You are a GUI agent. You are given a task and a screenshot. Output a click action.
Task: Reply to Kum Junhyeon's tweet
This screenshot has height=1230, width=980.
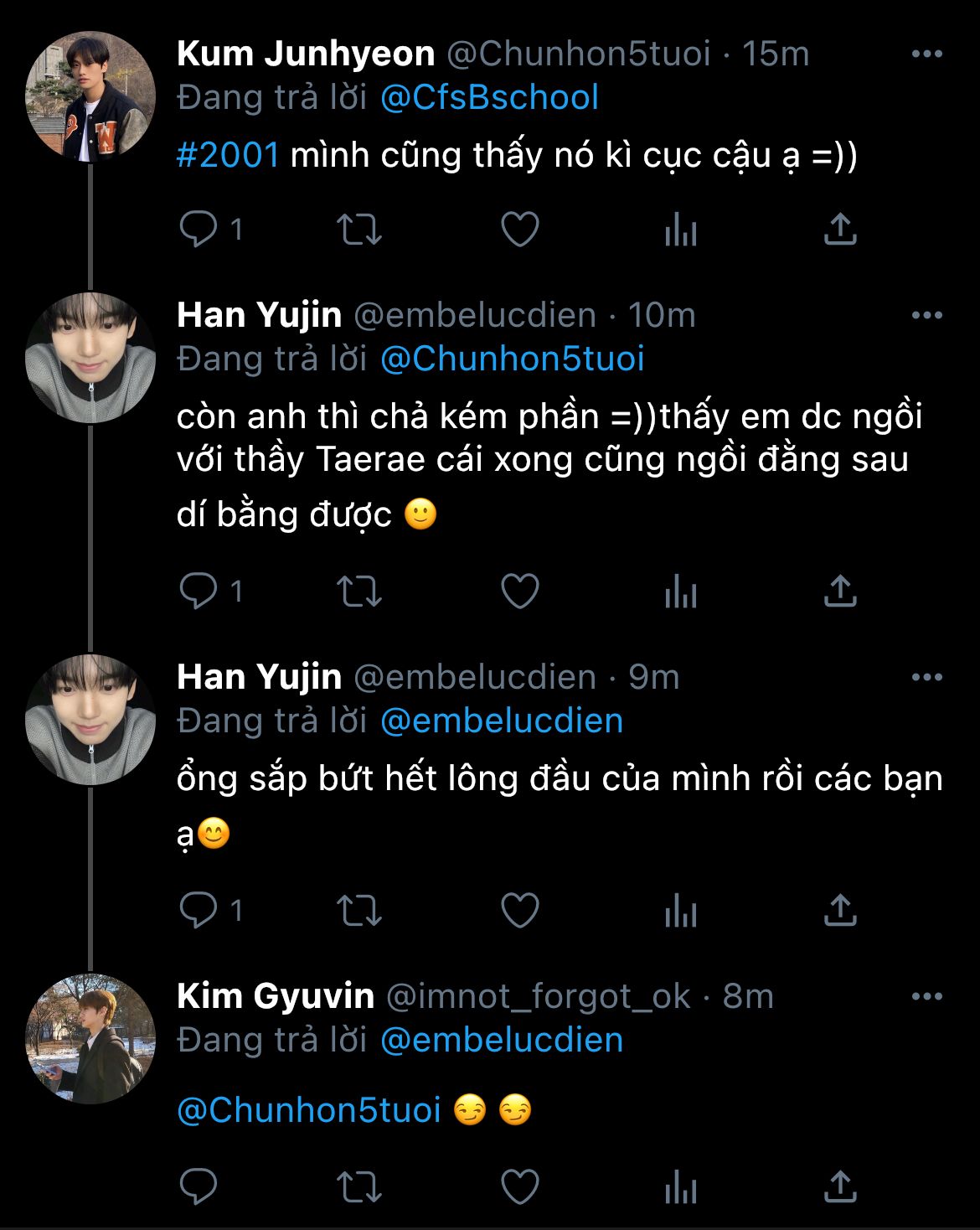[x=199, y=229]
